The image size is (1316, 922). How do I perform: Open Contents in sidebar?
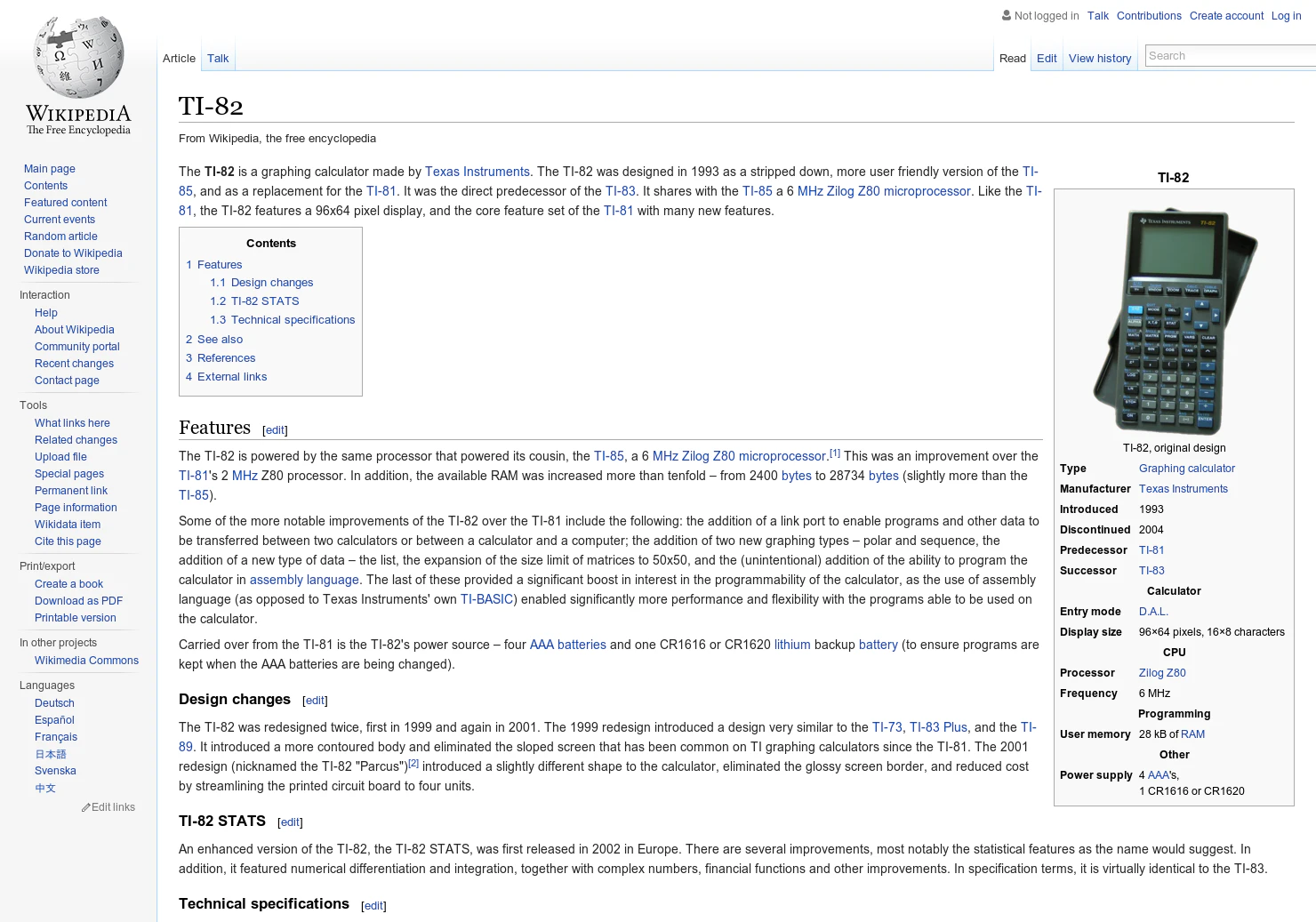click(45, 186)
